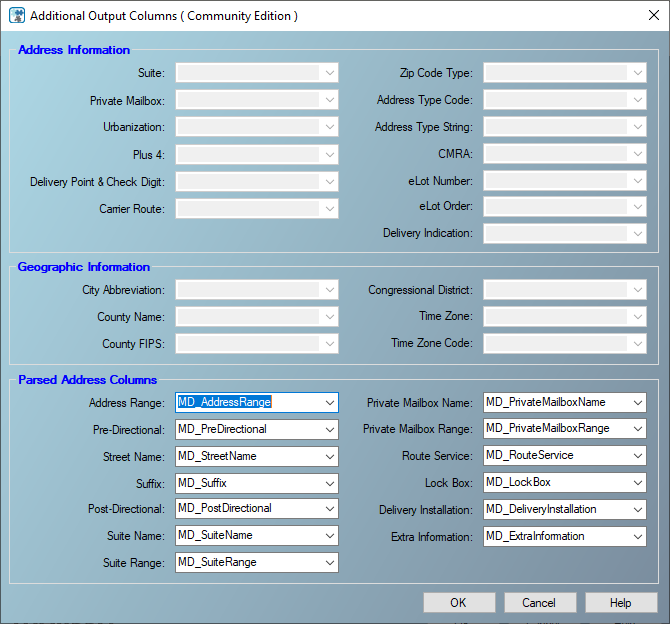Expand the Pre-Directional column dropdown arrow
The image size is (670, 624).
pos(329,430)
